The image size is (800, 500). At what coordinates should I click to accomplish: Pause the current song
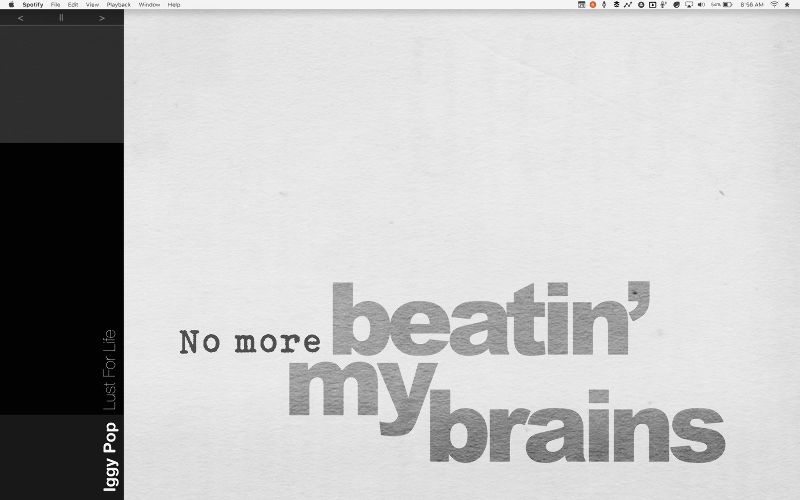61,18
